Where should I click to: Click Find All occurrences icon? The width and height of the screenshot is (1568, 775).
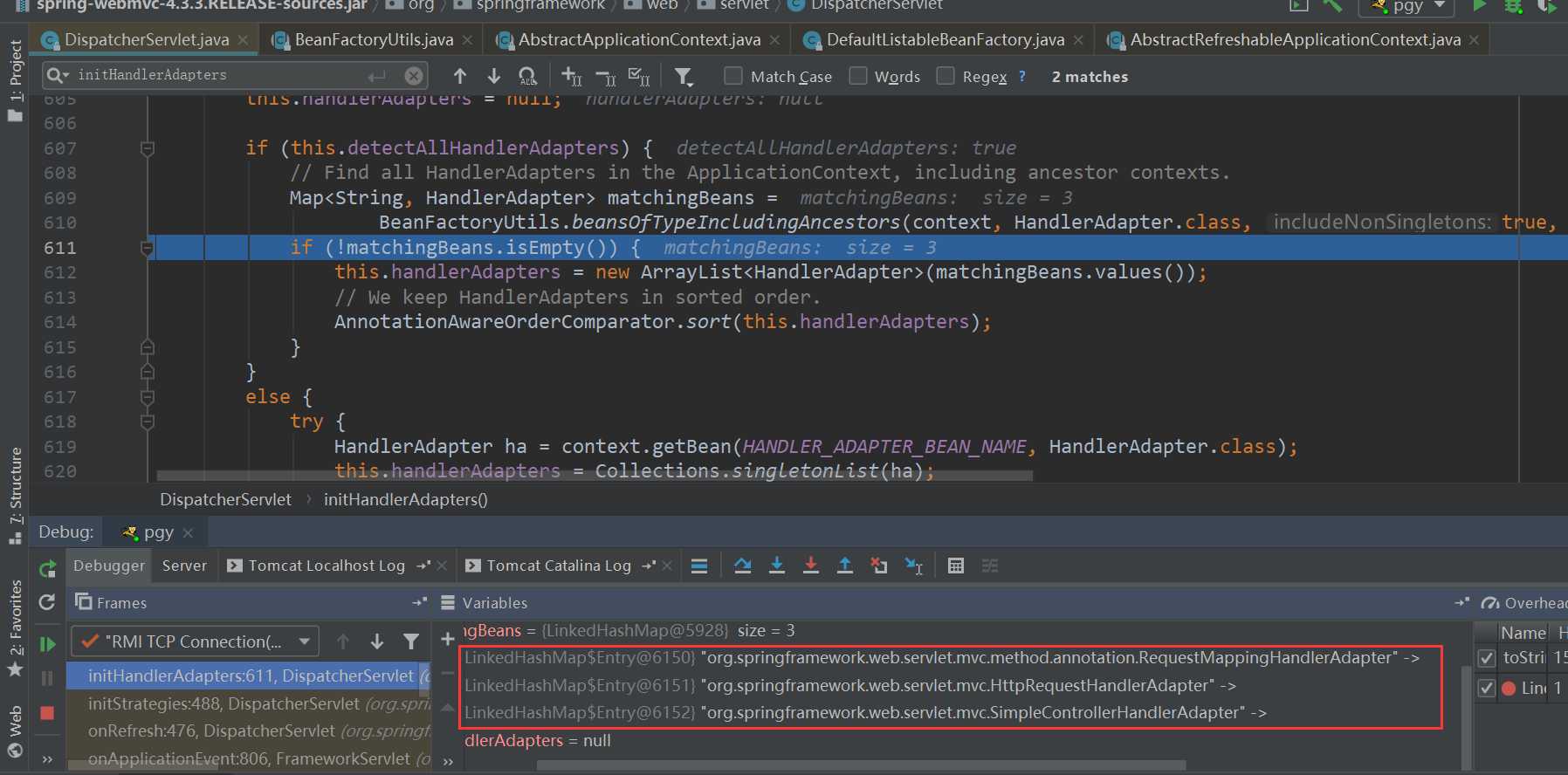point(527,77)
